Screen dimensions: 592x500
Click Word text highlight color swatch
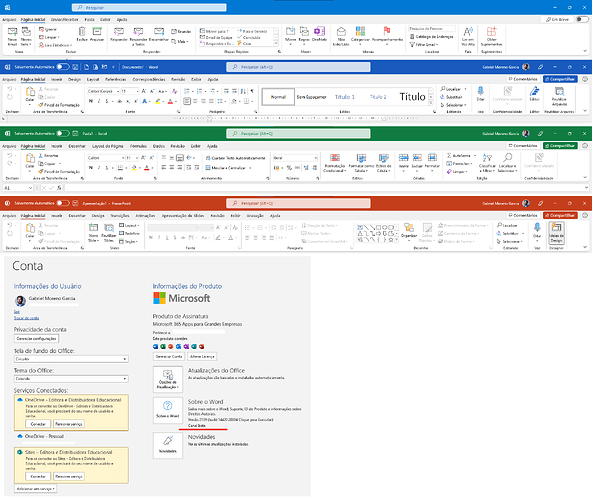[158, 101]
